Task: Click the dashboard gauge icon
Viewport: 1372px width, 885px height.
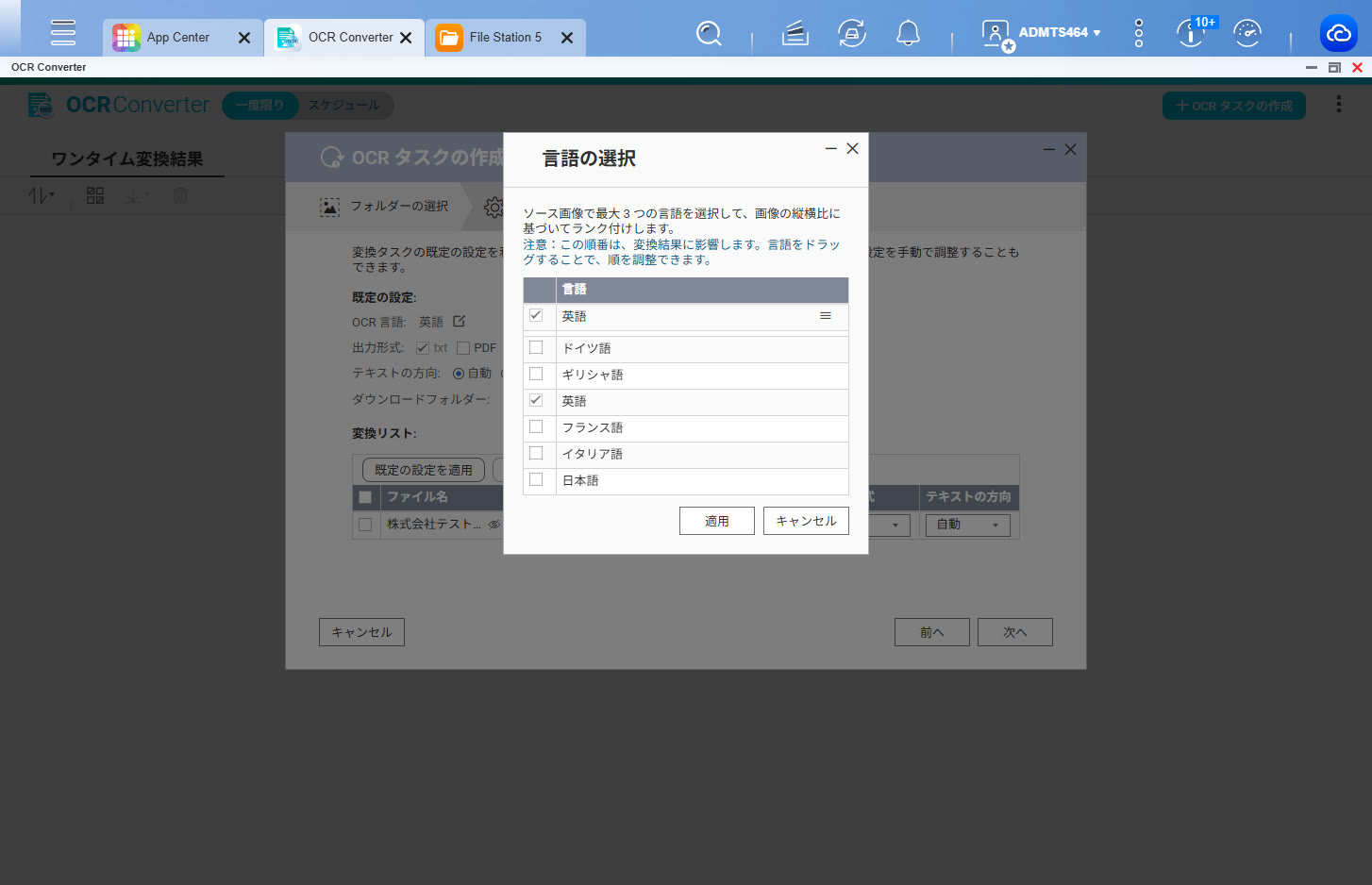Action: click(x=1247, y=34)
